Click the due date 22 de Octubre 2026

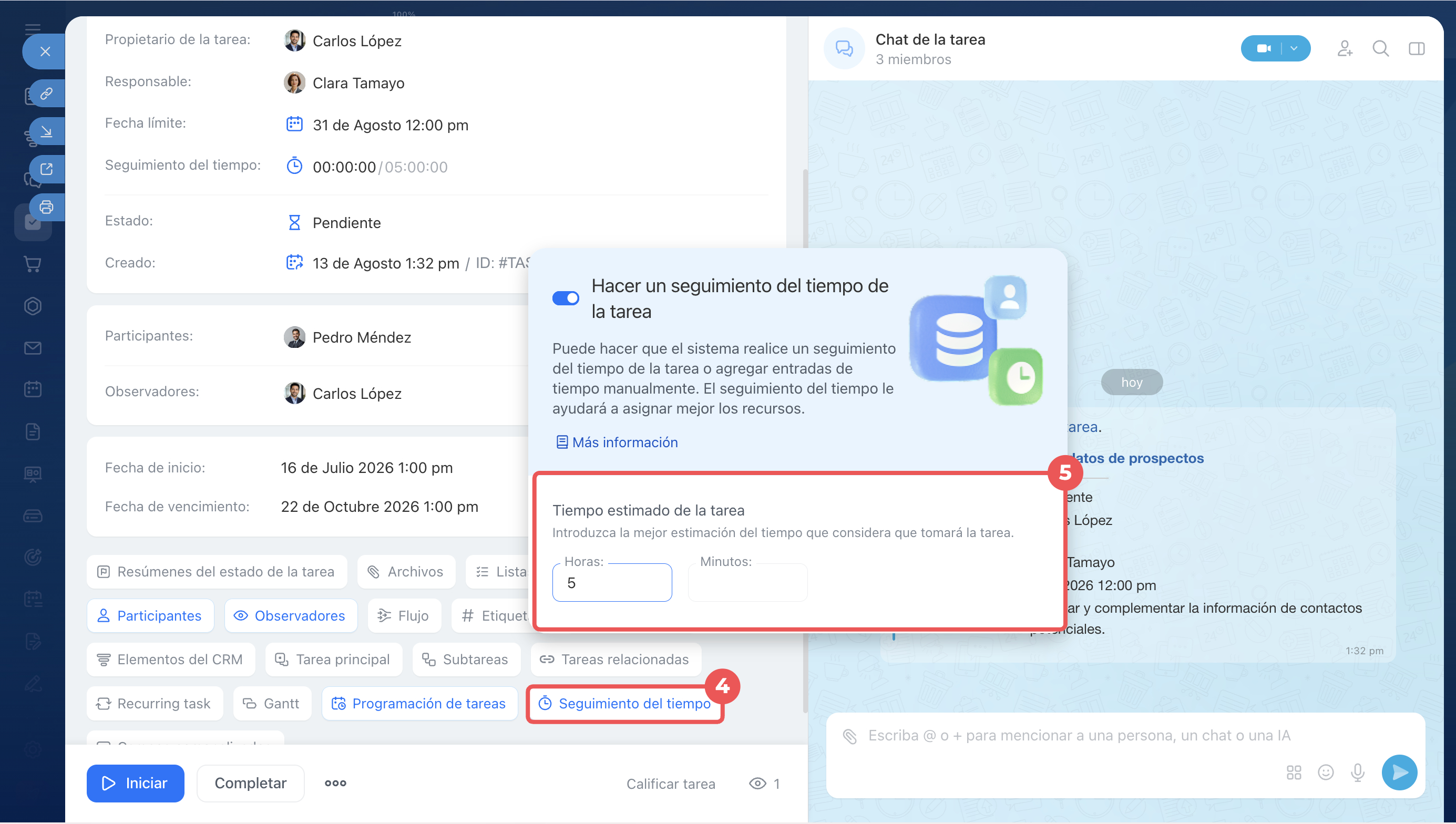coord(379,507)
